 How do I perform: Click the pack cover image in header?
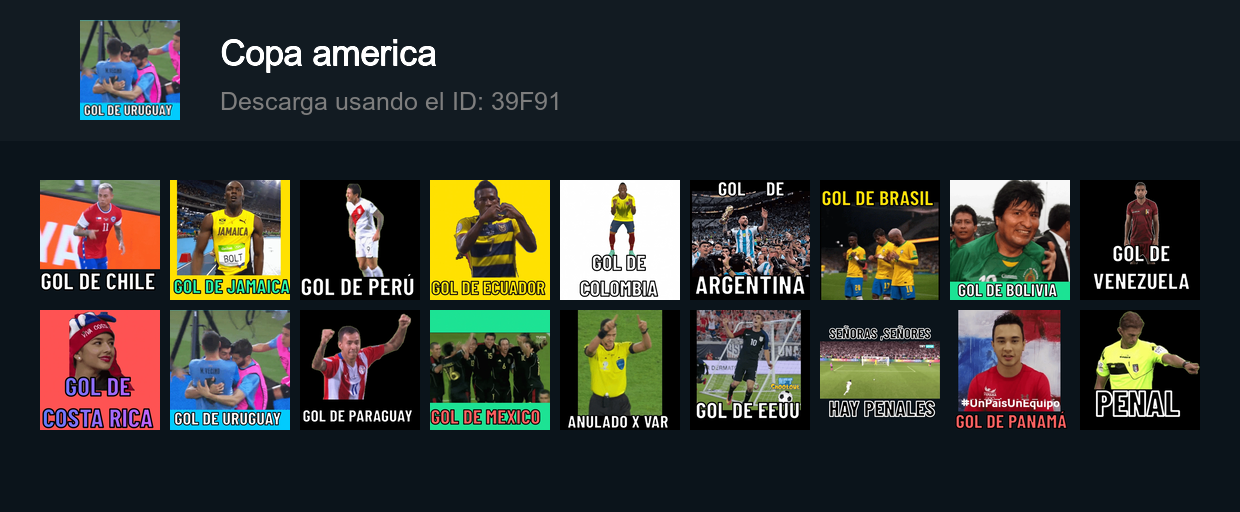click(x=130, y=70)
